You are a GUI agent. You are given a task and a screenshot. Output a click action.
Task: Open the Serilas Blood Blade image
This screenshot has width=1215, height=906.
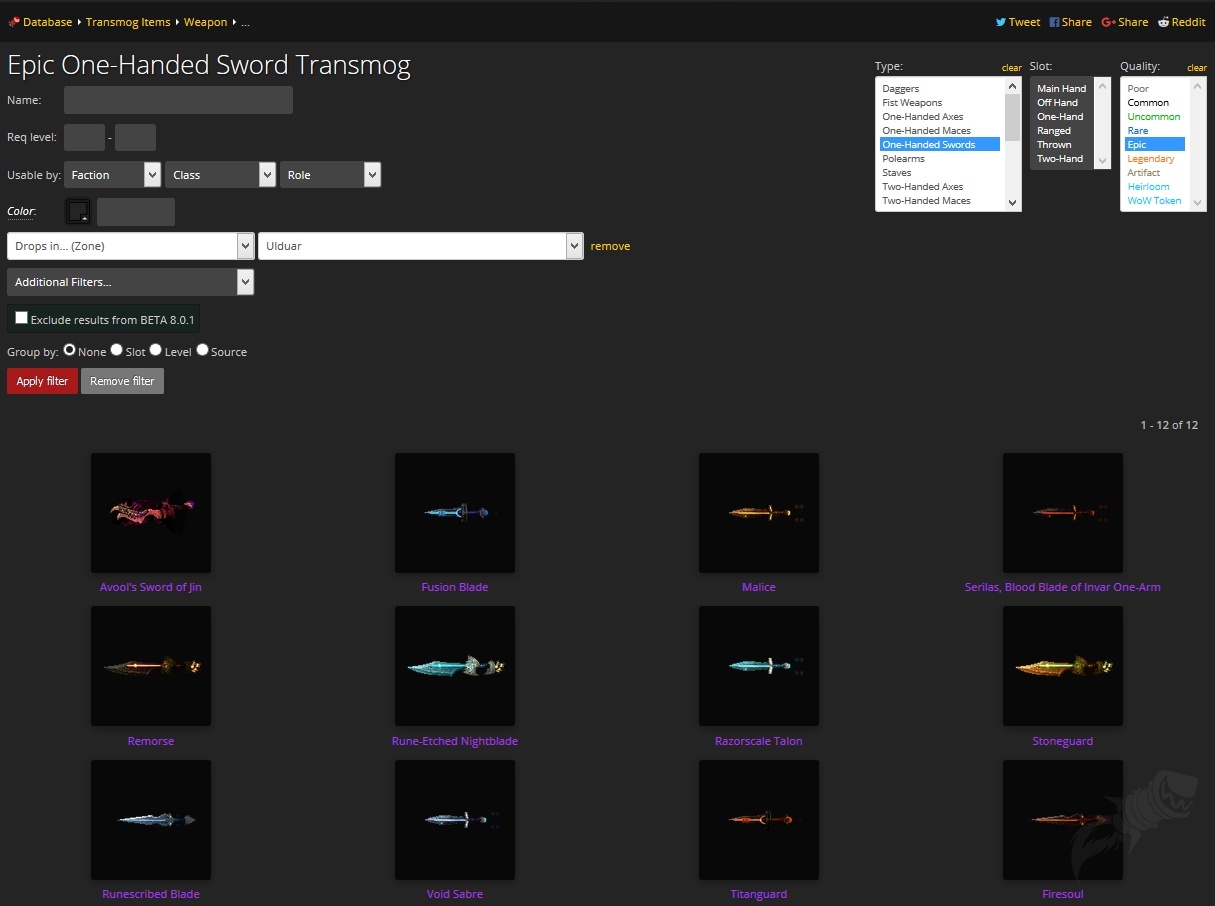pos(1063,513)
